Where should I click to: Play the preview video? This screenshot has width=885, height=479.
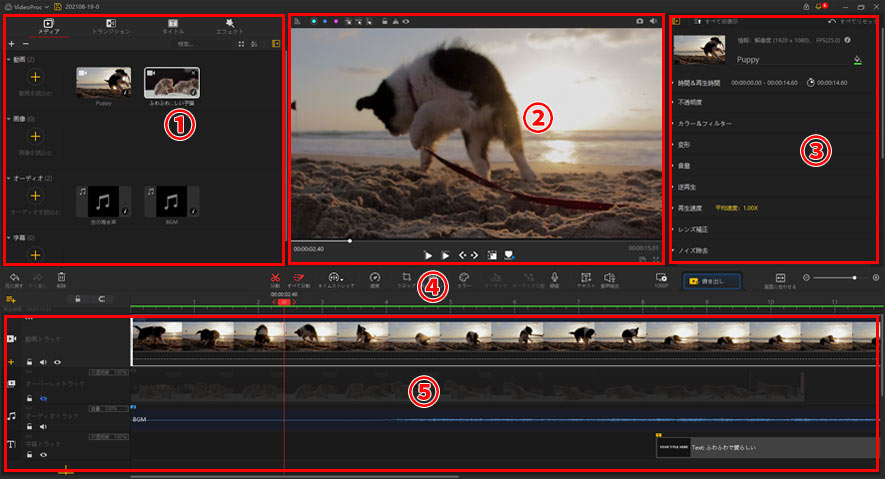click(428, 256)
